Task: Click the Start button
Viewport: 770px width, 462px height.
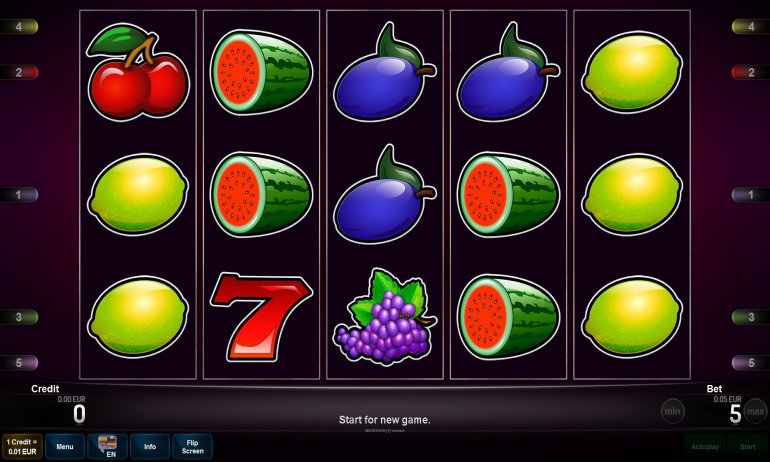Action: (x=747, y=446)
